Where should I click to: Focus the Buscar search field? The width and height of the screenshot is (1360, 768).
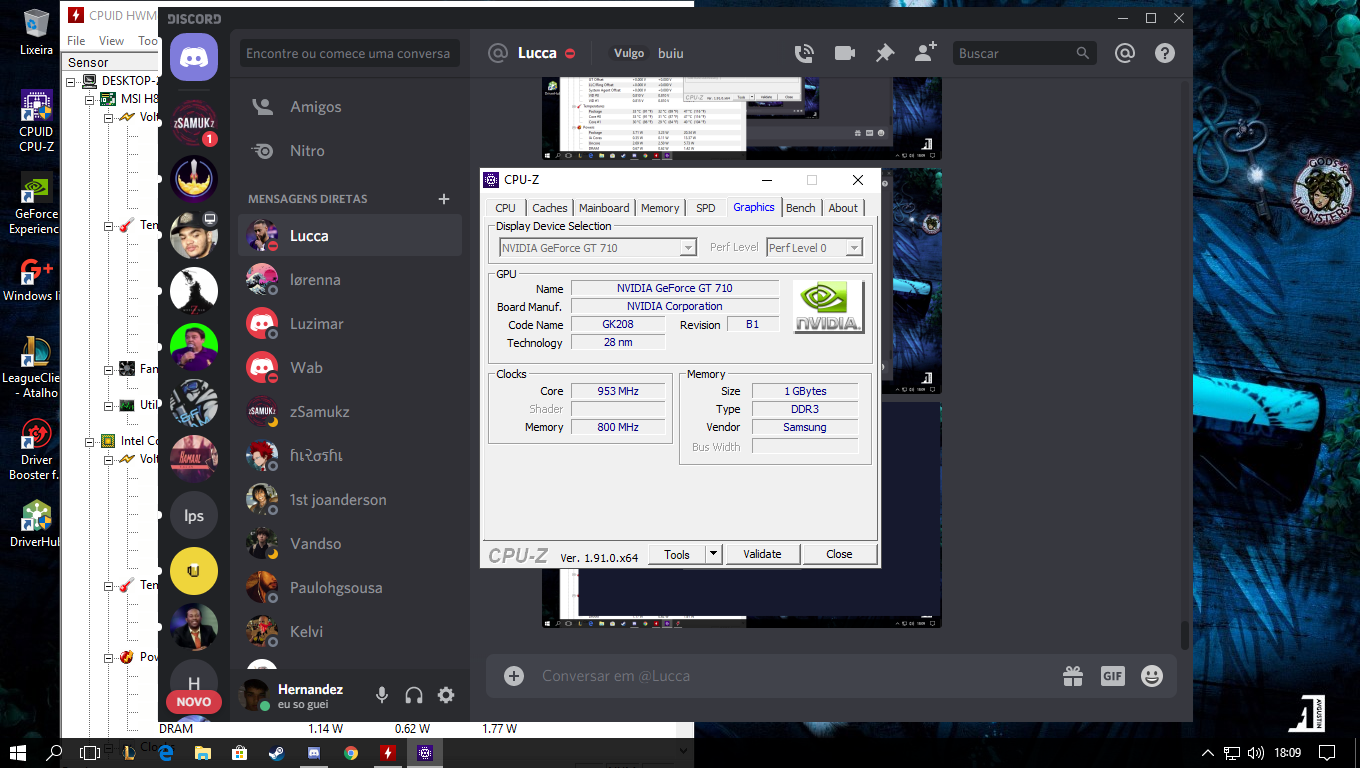tap(1023, 54)
